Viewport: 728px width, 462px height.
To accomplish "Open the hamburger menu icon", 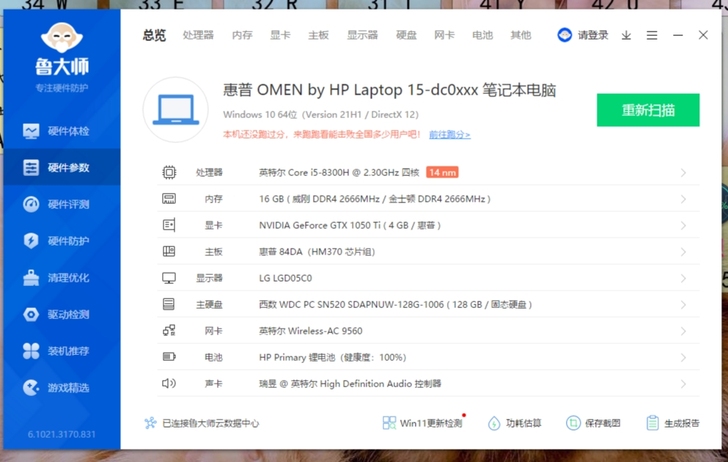I will [x=652, y=35].
